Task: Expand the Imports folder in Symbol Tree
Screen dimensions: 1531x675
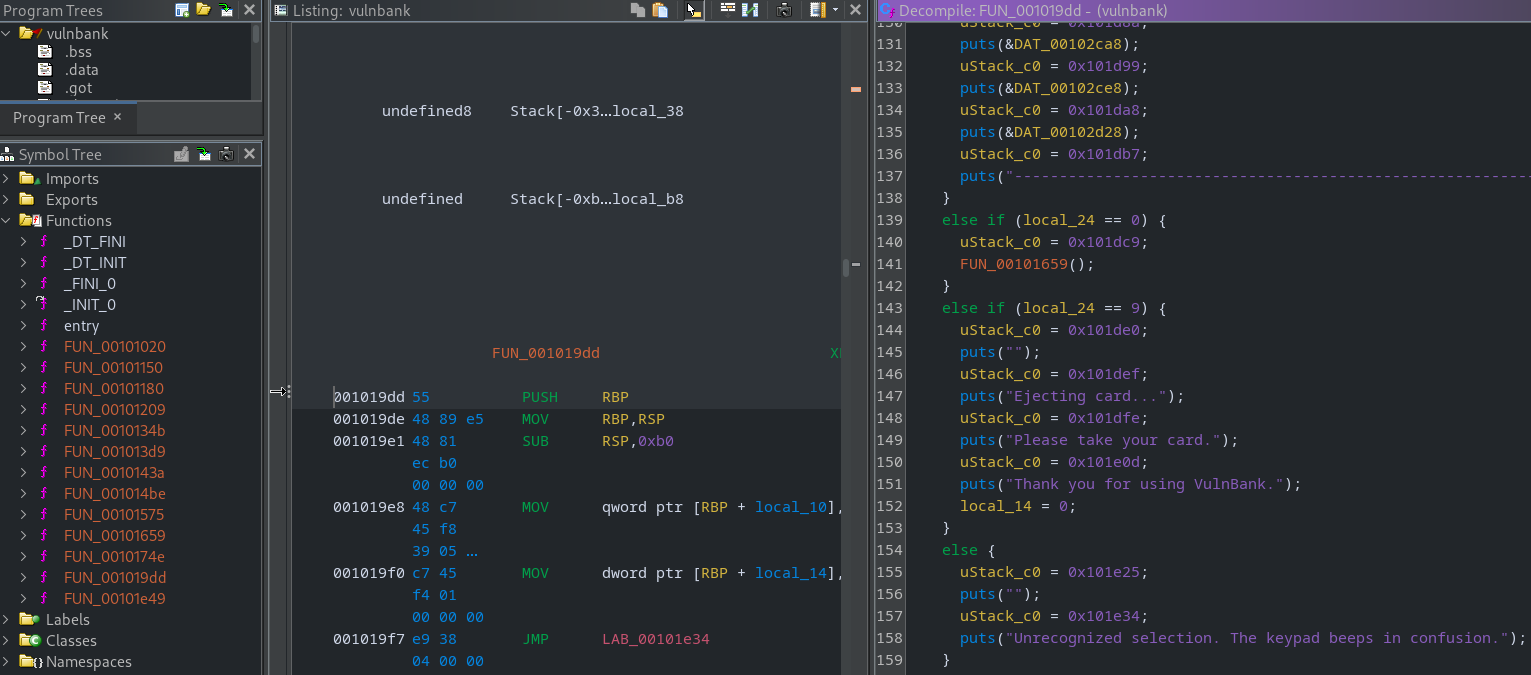Action: click(8, 178)
